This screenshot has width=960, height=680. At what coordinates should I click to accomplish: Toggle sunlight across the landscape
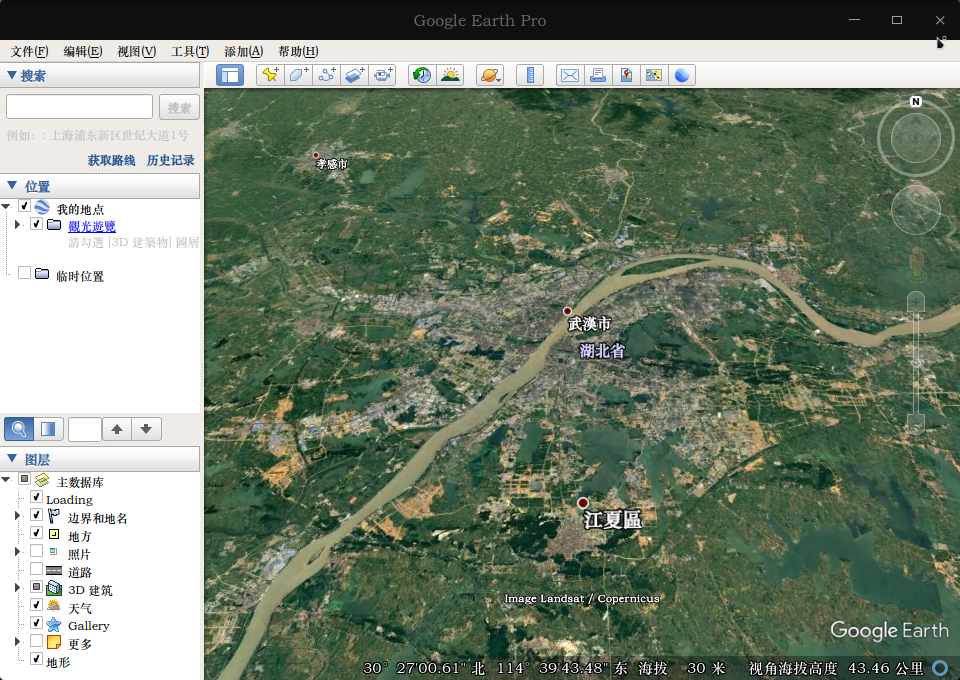click(x=450, y=75)
